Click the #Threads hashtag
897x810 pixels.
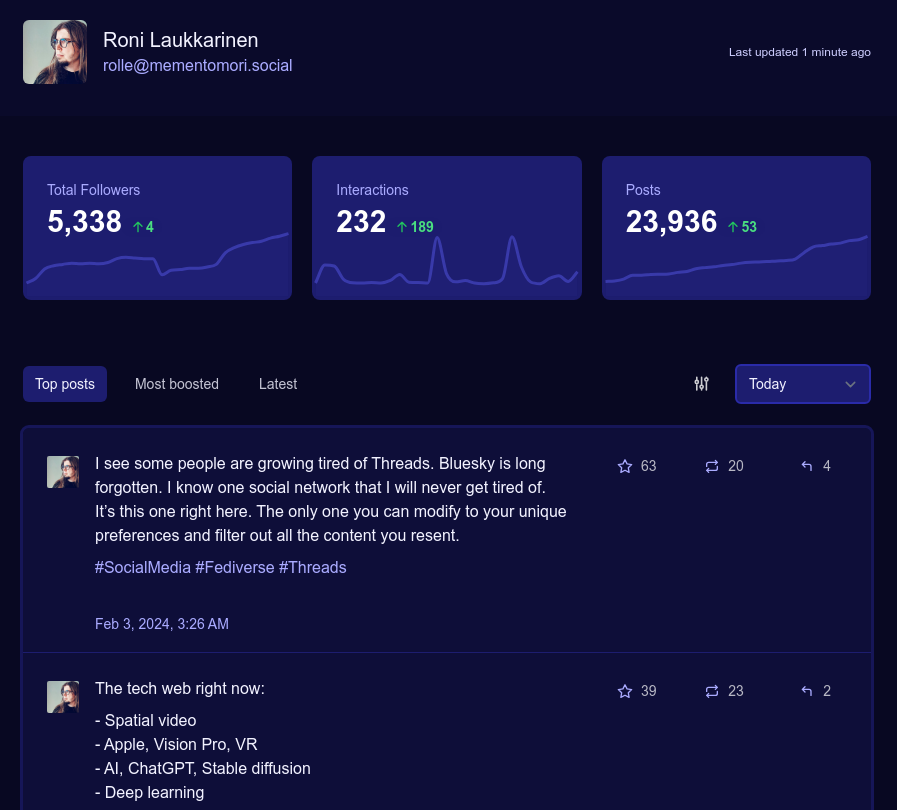coord(312,567)
